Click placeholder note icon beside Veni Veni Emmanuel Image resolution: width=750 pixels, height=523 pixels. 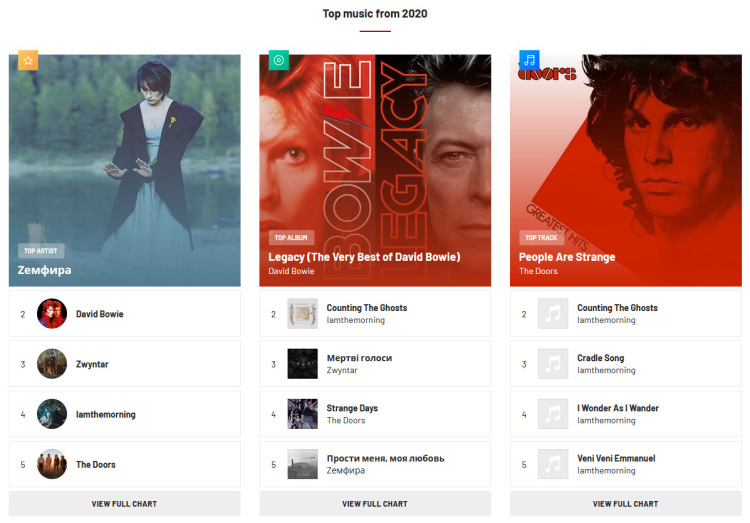click(x=553, y=464)
